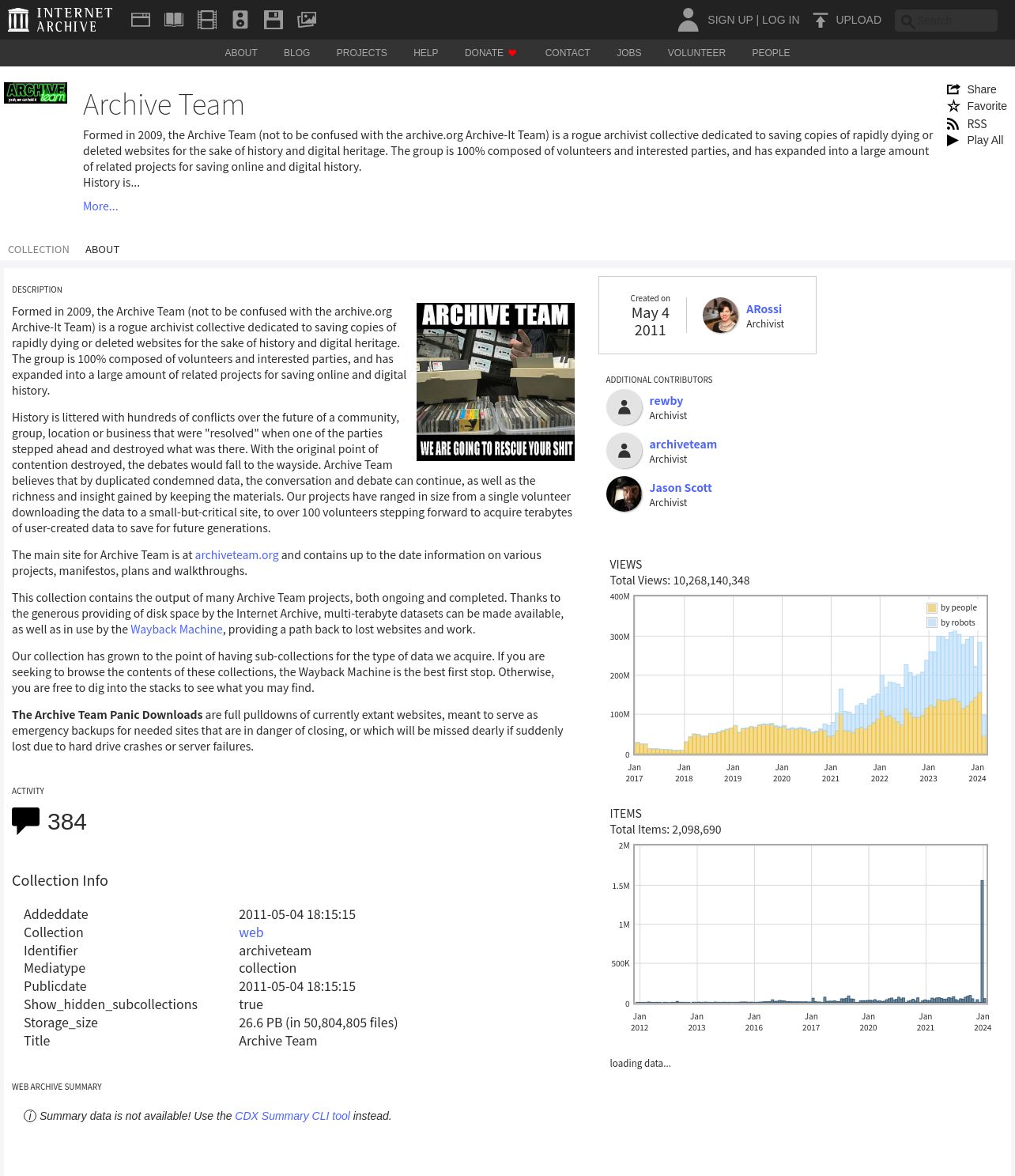Open the Texts book icon

click(174, 20)
